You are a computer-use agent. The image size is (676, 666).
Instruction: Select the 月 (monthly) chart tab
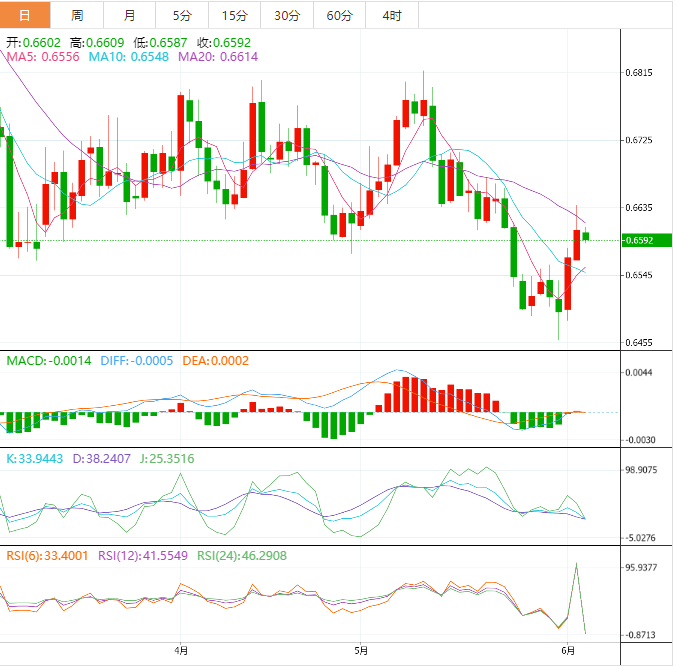click(130, 15)
